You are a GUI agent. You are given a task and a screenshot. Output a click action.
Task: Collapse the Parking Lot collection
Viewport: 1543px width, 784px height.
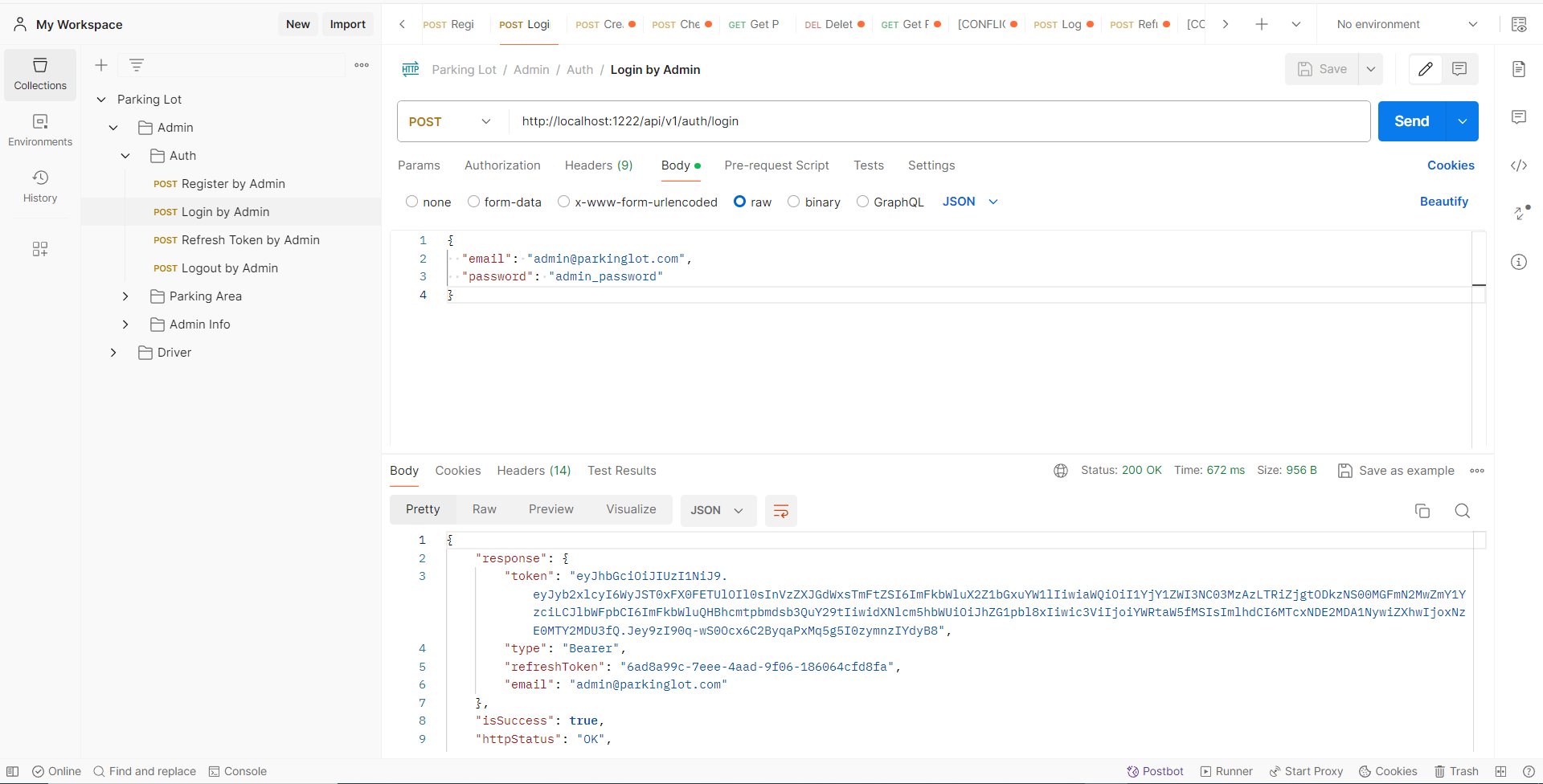pyautogui.click(x=101, y=100)
